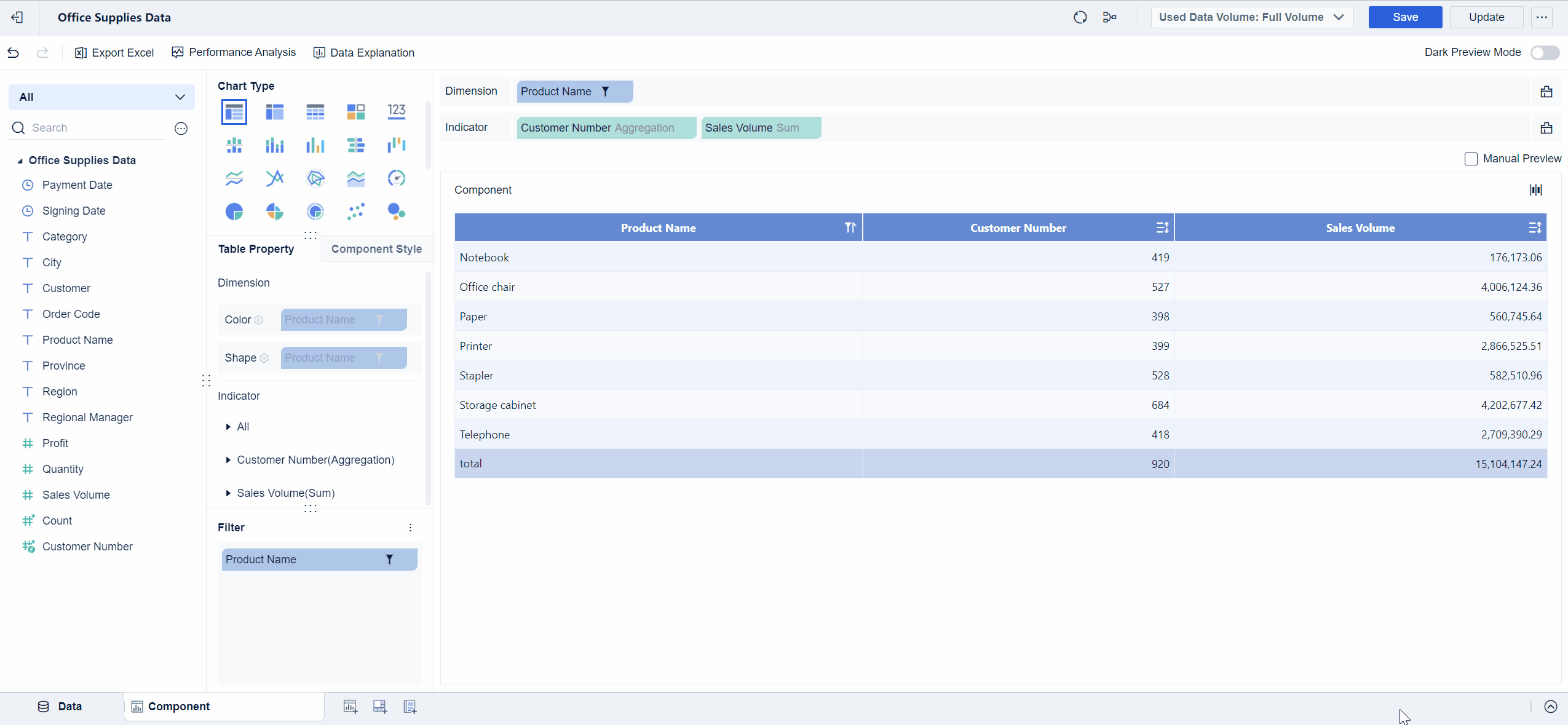Choose the scatter plot chart type icon

pos(355,212)
